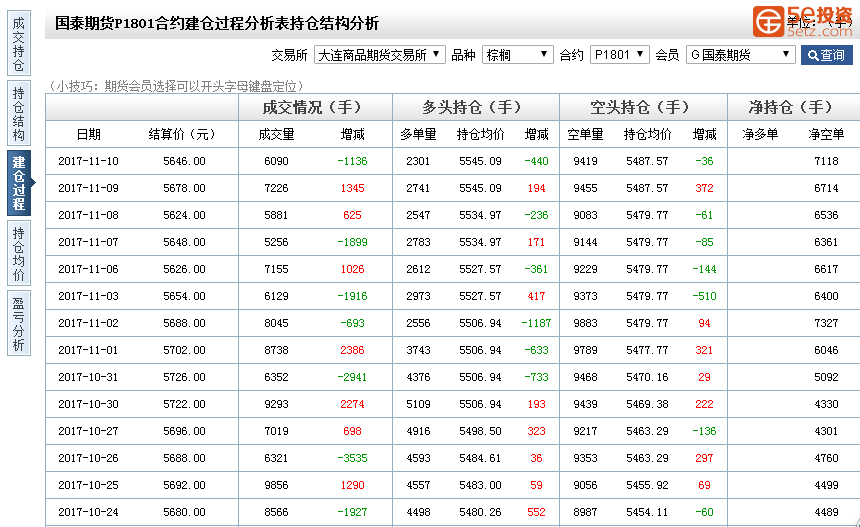The image size is (860, 527).
Task: Select the date cell 2017-11-10
Action: [88, 161]
